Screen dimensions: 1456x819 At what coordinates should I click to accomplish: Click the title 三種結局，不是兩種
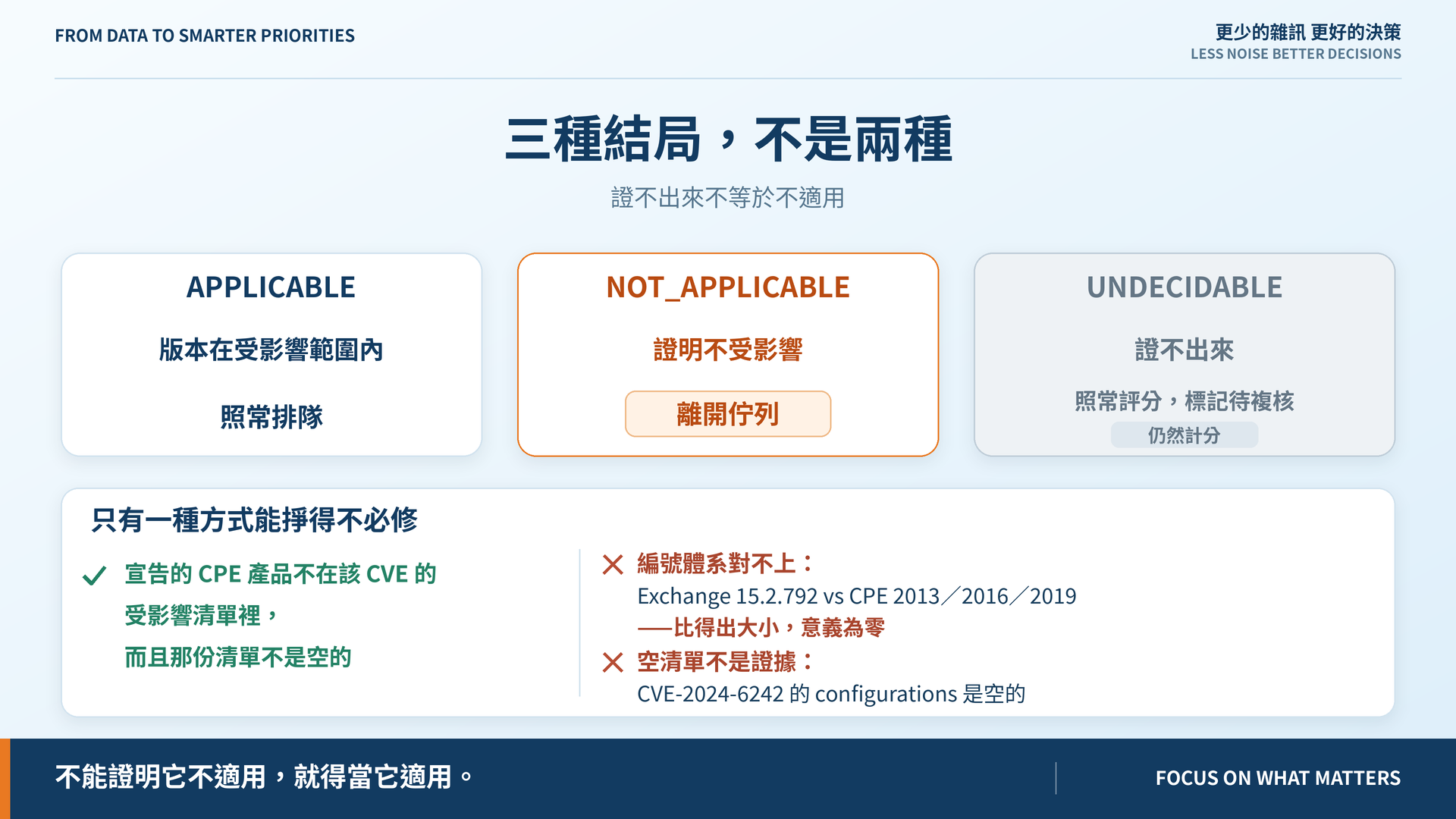[x=728, y=140]
